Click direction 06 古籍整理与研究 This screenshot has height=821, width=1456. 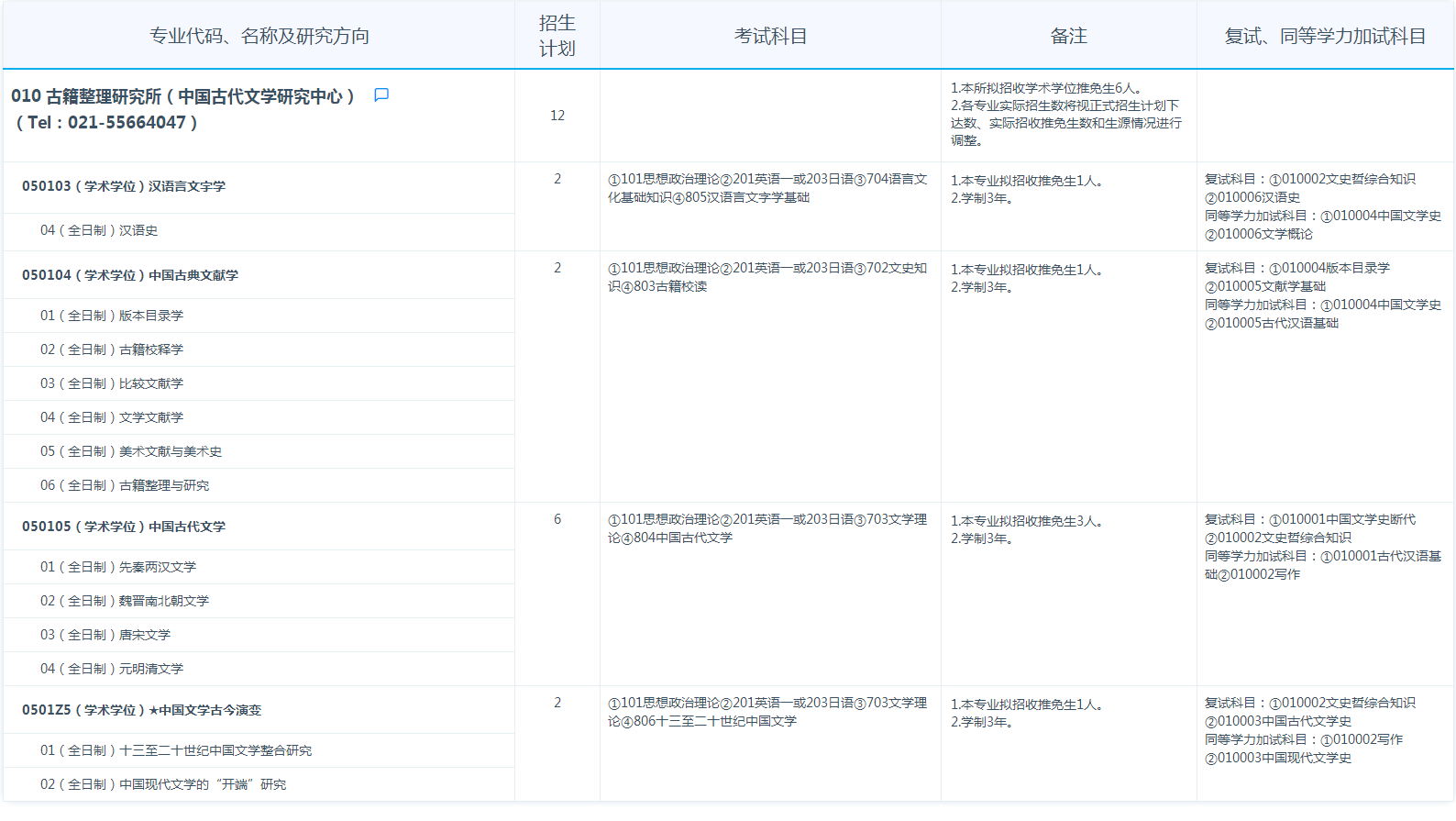[x=125, y=485]
